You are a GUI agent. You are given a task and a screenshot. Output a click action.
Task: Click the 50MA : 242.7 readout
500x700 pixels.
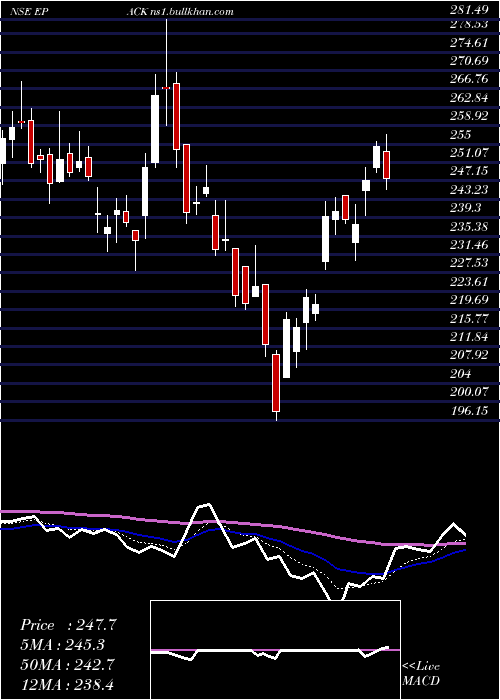(x=68, y=664)
